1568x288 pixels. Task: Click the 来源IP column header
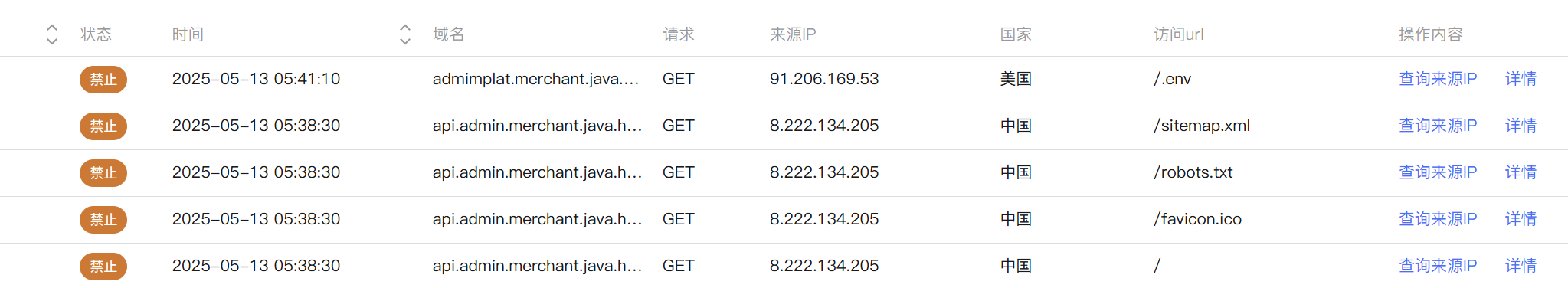point(793,34)
